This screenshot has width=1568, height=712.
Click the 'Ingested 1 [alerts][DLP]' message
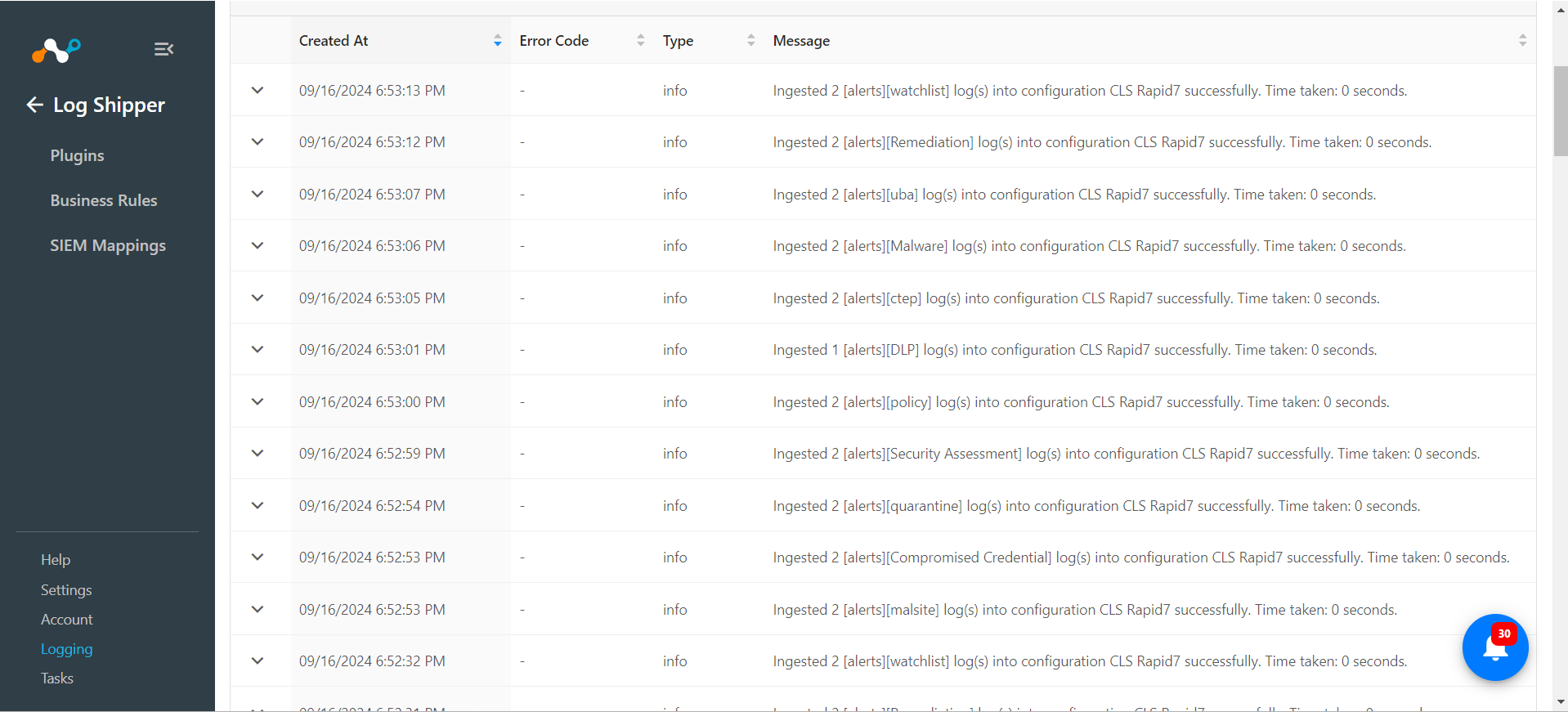point(1075,350)
